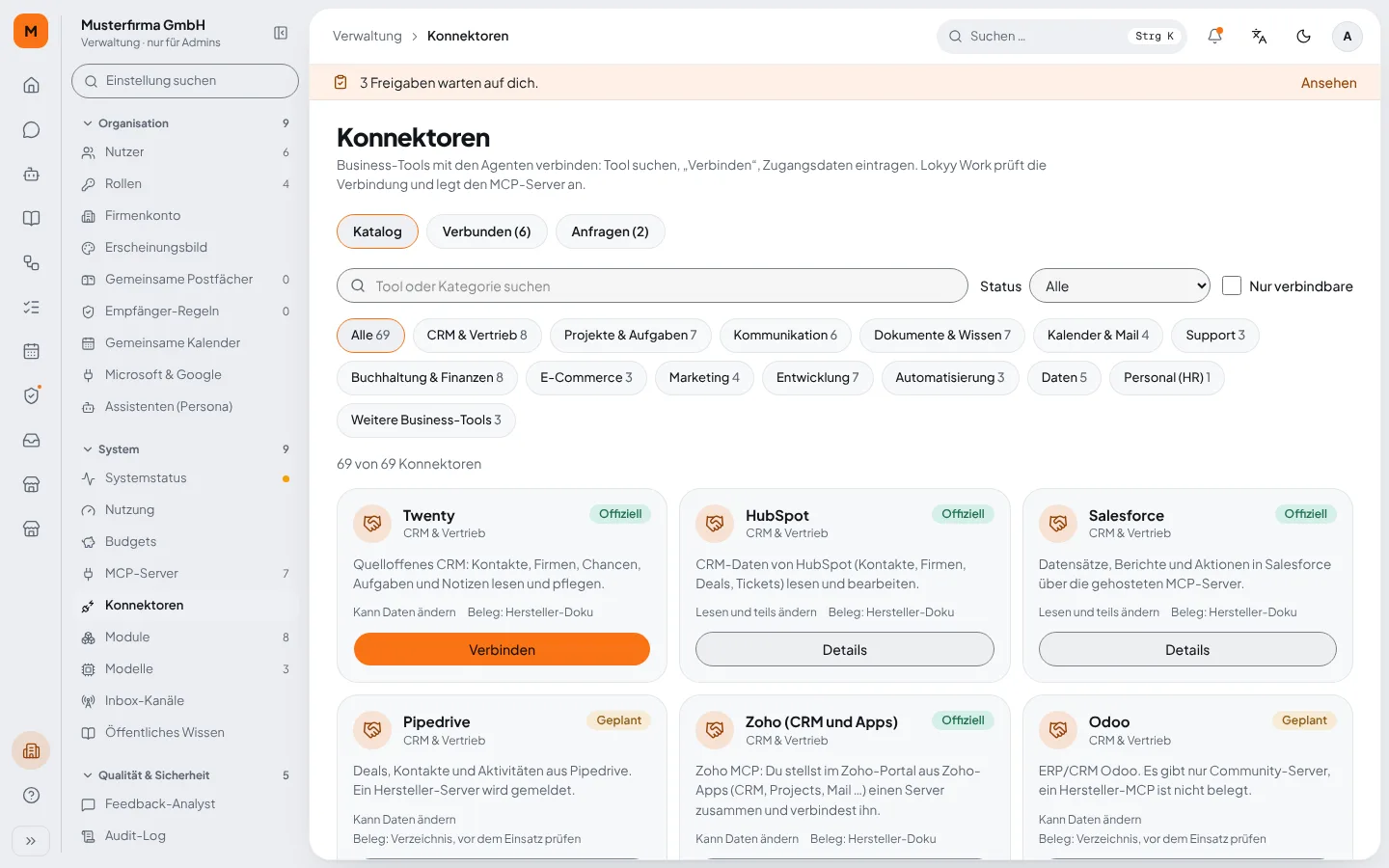The height and width of the screenshot is (868, 1389).
Task: Open Systemstatus in sidebar
Action: (186, 477)
